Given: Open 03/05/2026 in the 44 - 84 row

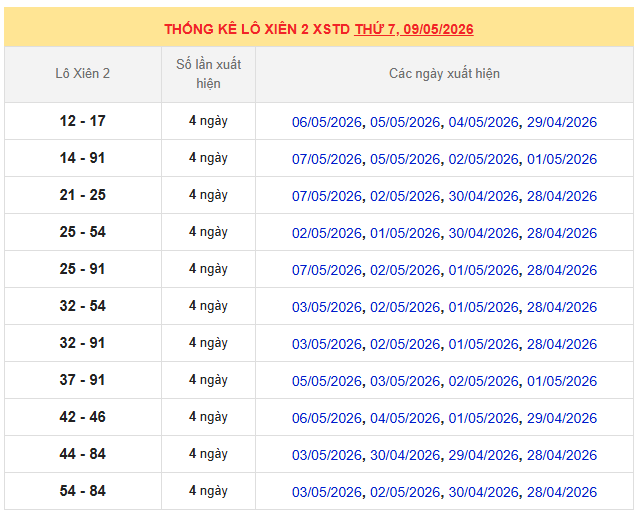Looking at the screenshot, I should [x=327, y=455].
